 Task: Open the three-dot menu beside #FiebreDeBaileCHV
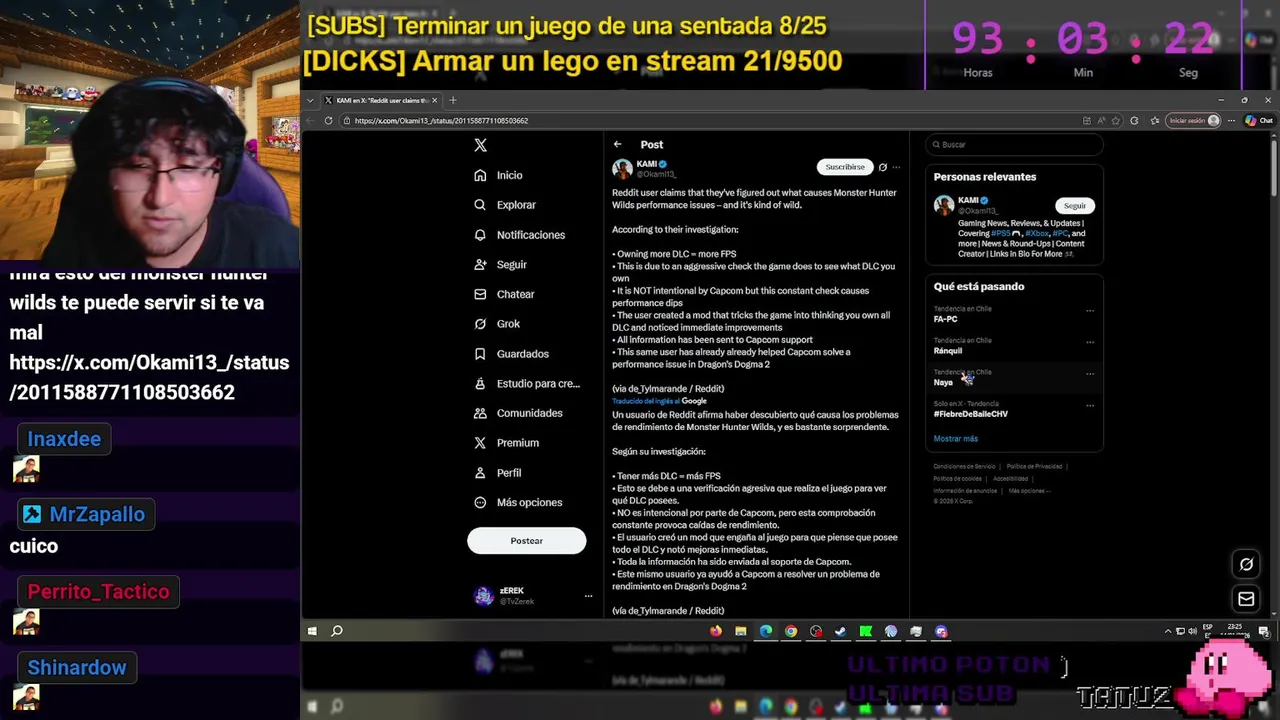click(x=1090, y=406)
